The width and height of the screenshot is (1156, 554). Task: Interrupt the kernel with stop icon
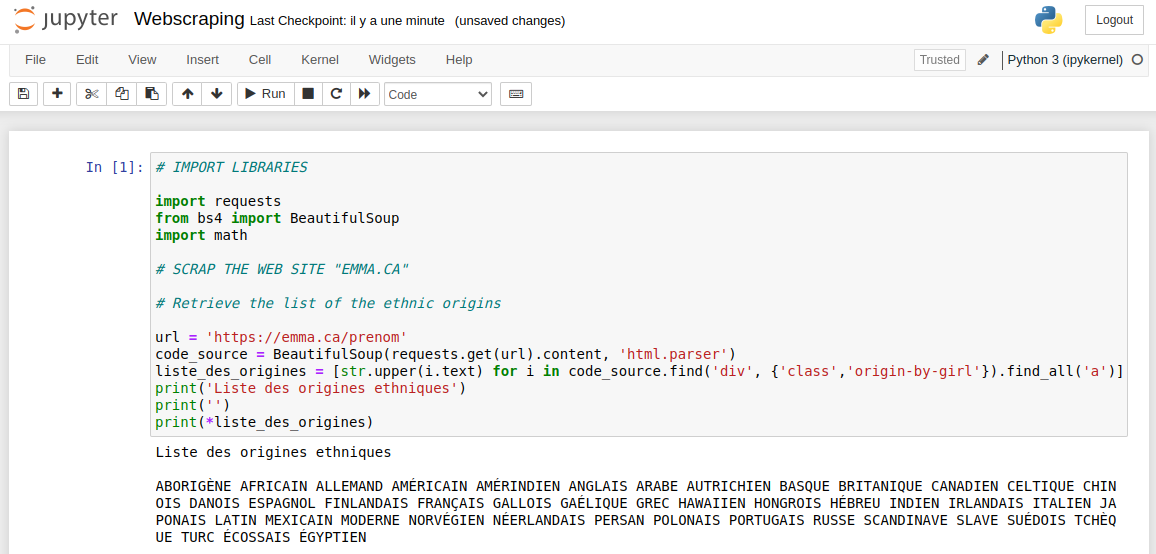tap(308, 94)
